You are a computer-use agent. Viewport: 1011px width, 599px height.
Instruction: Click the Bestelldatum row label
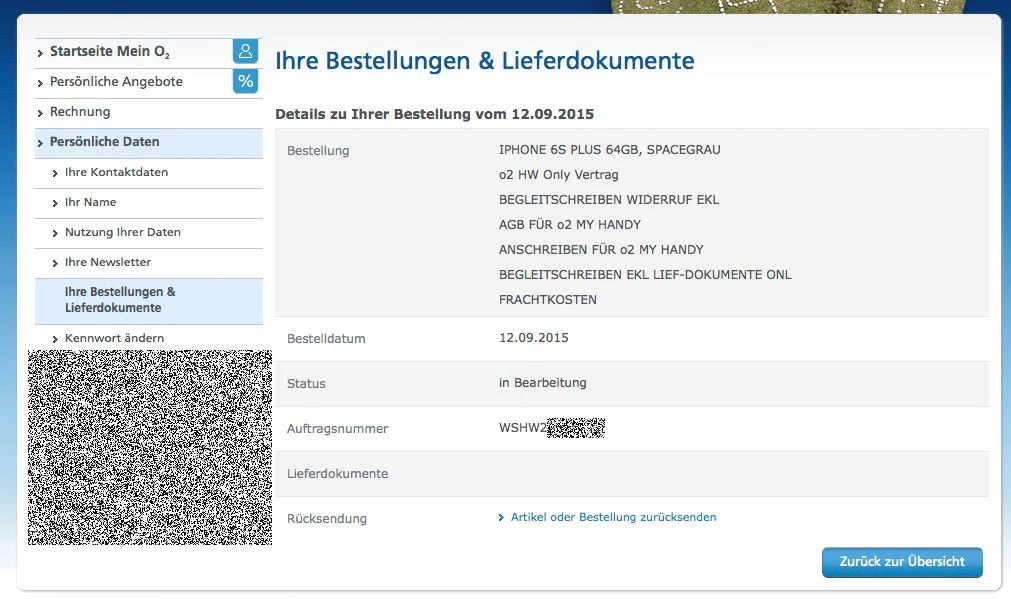pyautogui.click(x=326, y=339)
